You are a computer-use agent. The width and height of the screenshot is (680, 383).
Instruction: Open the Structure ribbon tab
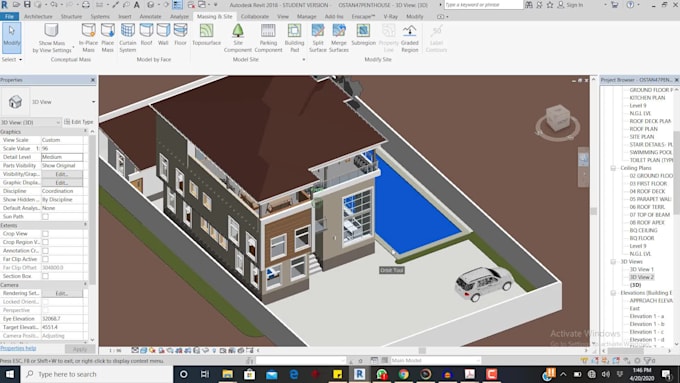click(71, 16)
